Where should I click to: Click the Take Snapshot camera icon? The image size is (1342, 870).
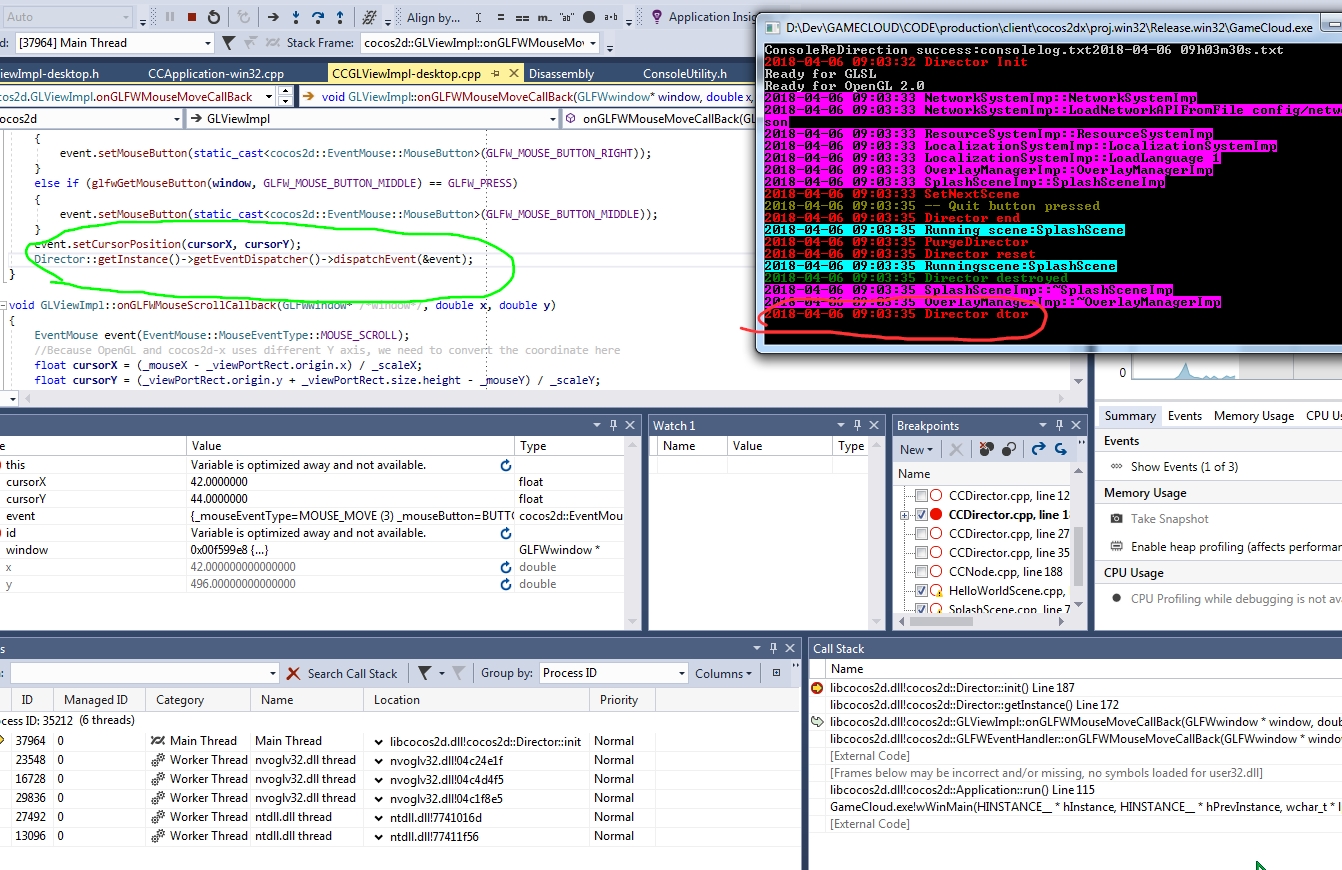pos(1117,519)
